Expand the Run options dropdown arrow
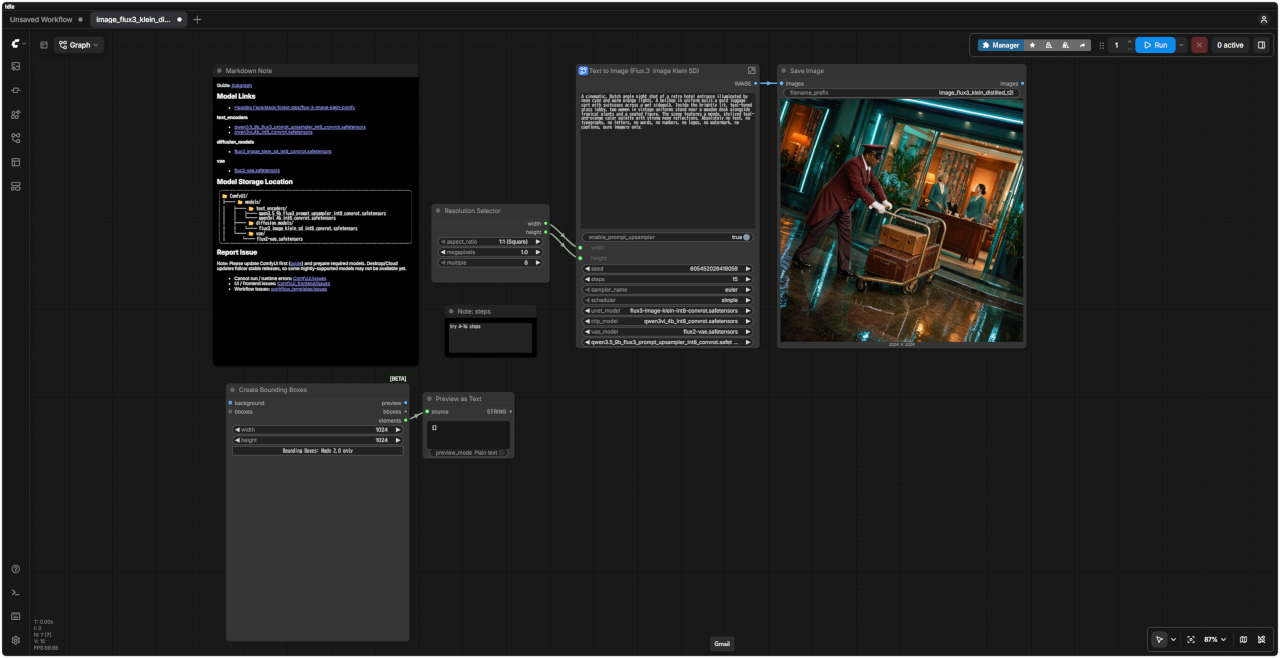The height and width of the screenshot is (658, 1280). (1181, 45)
